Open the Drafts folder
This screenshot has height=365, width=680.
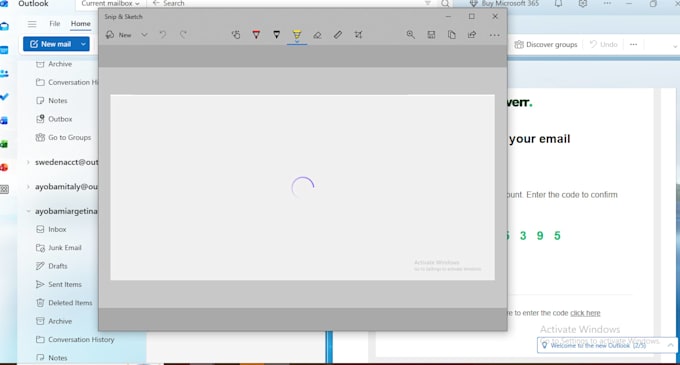tap(52, 266)
